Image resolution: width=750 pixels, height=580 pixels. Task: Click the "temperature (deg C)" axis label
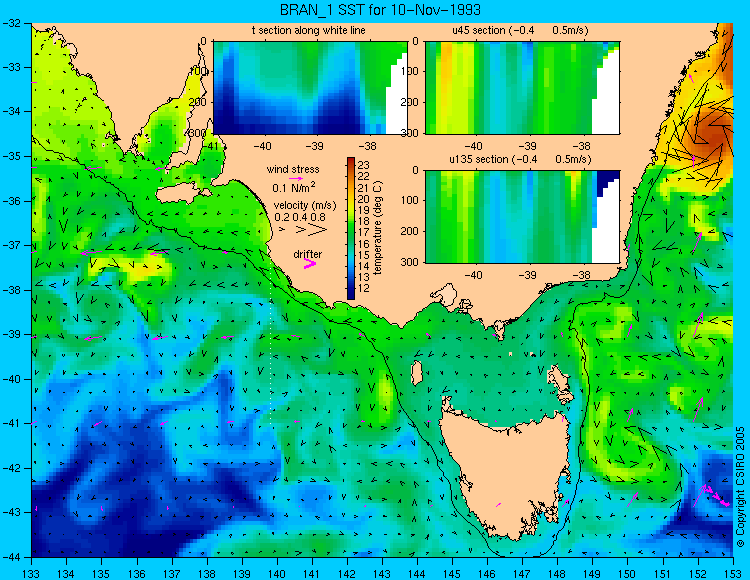coord(378,228)
